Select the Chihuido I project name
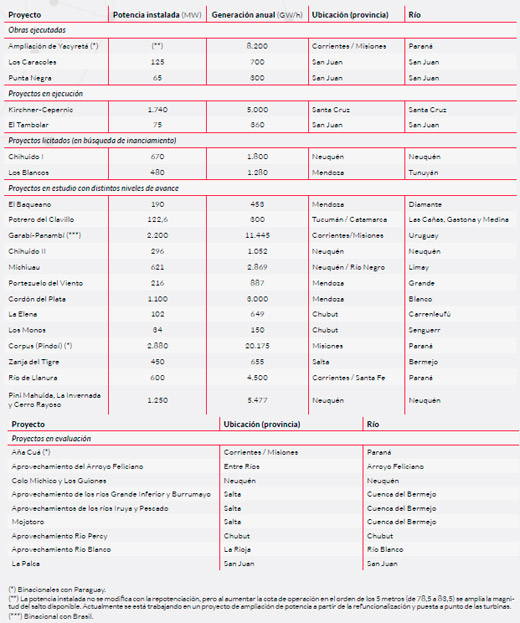The height and width of the screenshot is (623, 520). tap(26, 157)
